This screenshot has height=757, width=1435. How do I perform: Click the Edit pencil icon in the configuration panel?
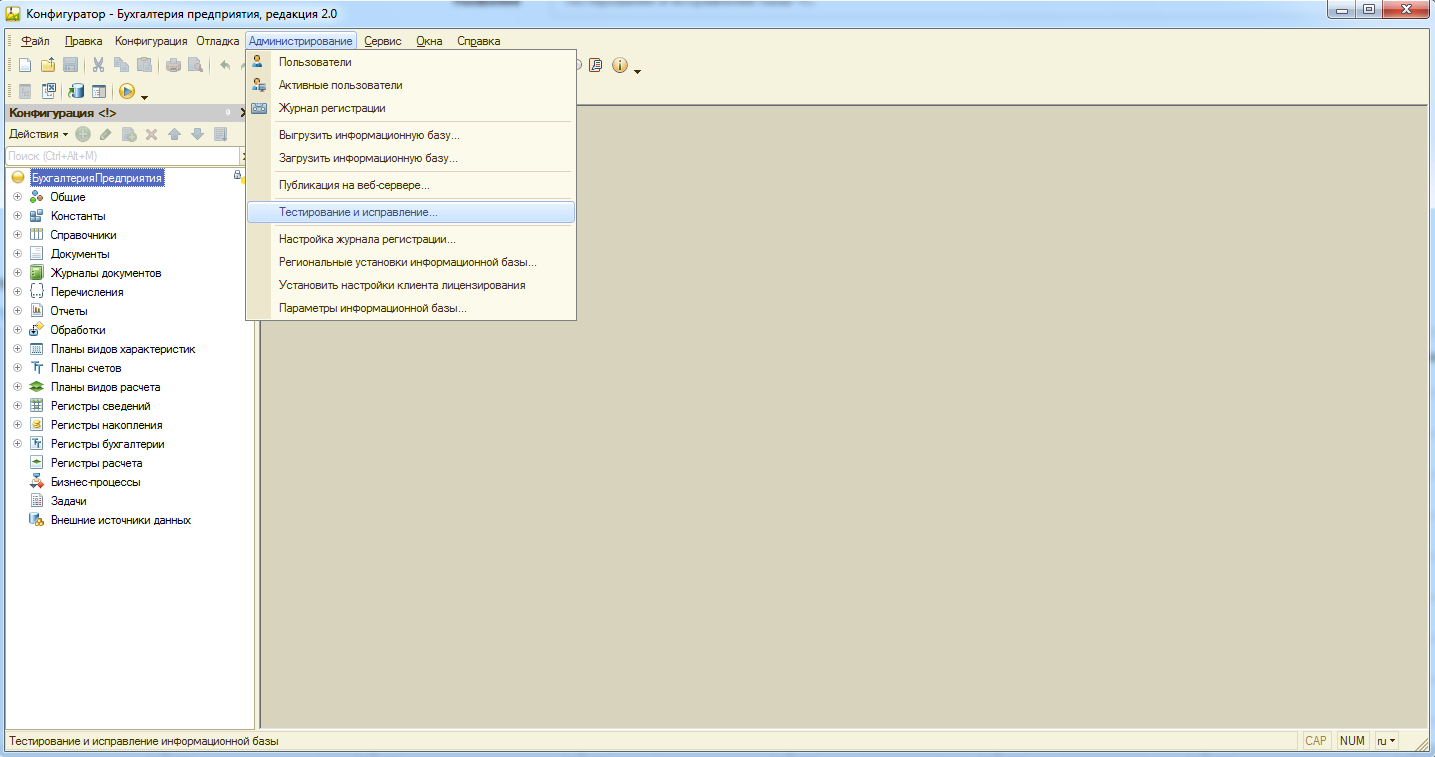(x=106, y=134)
